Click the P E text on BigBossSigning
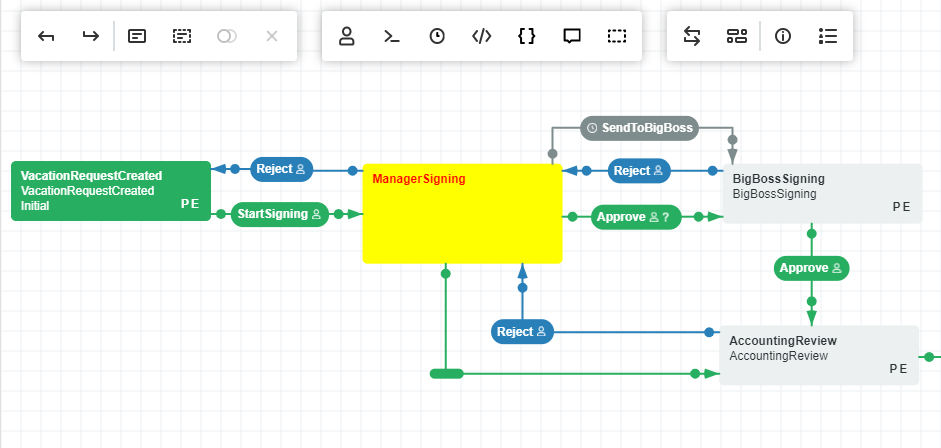This screenshot has height=448, width=941. pos(901,207)
